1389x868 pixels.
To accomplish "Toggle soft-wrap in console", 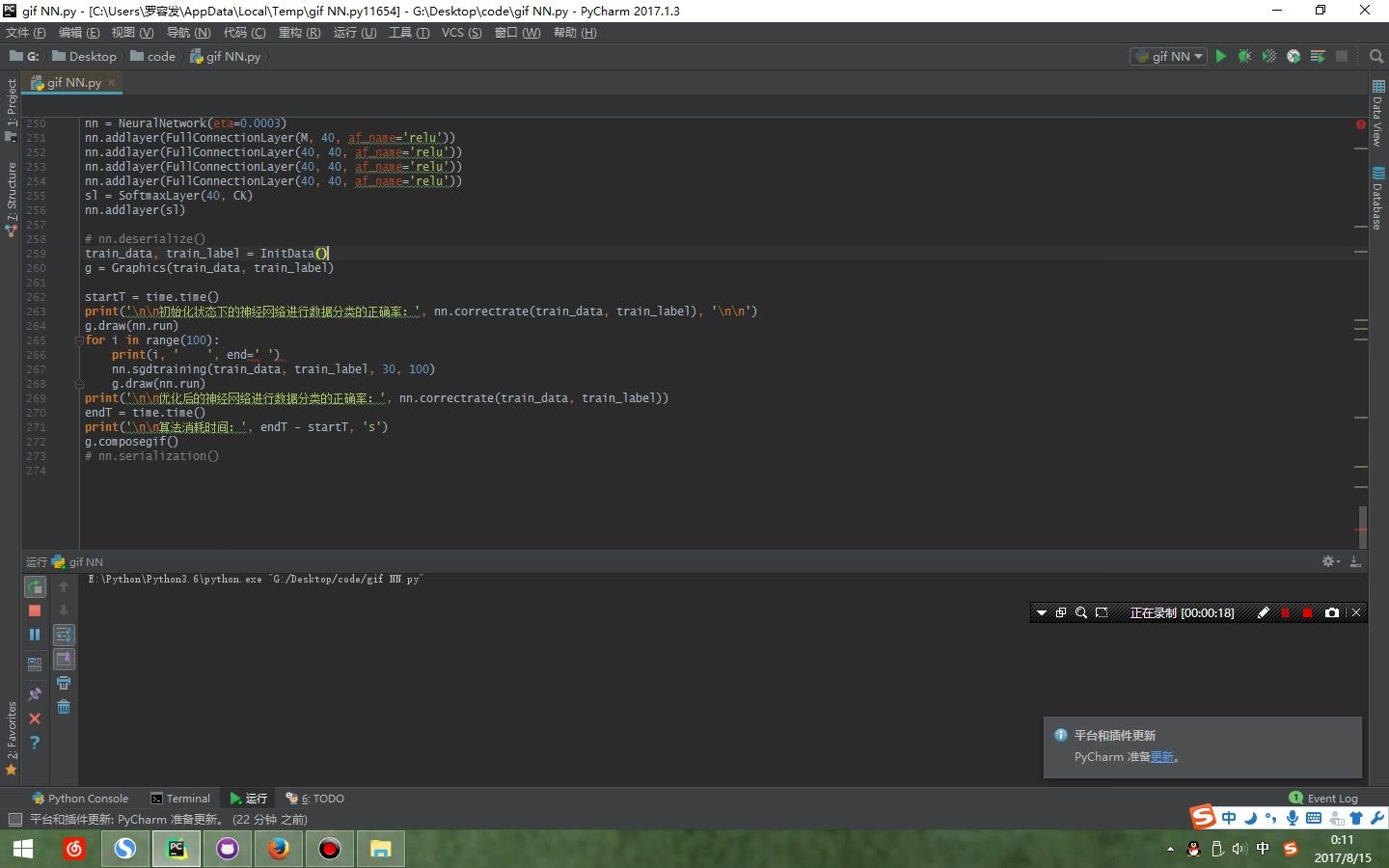I will click(x=64, y=635).
